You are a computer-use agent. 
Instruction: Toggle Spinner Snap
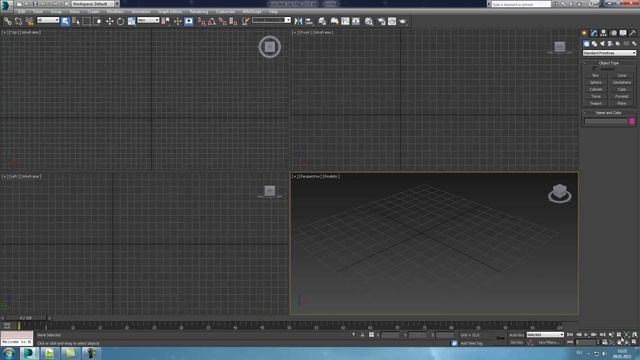(233, 21)
